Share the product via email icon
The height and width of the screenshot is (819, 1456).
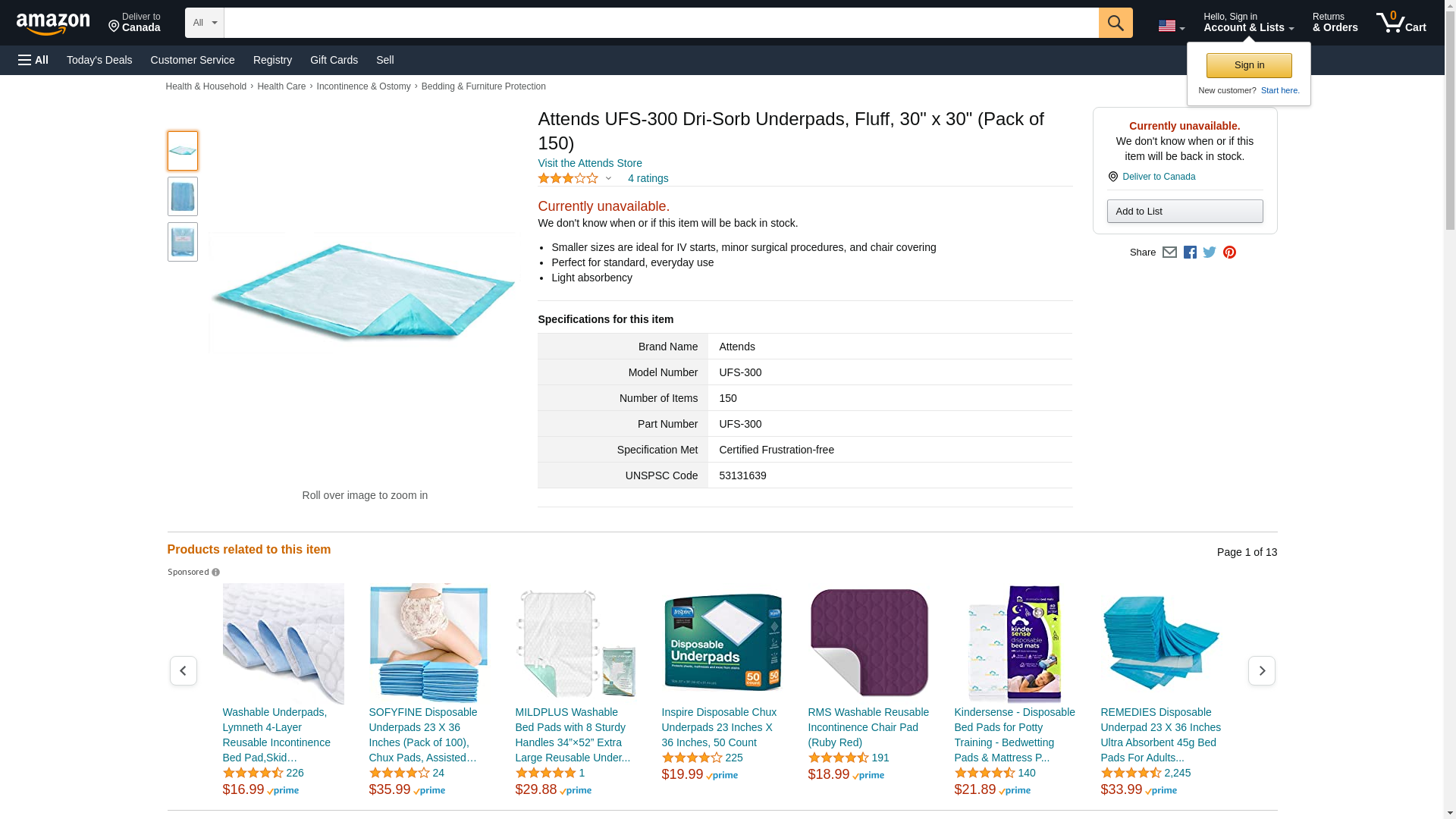tap(1169, 253)
